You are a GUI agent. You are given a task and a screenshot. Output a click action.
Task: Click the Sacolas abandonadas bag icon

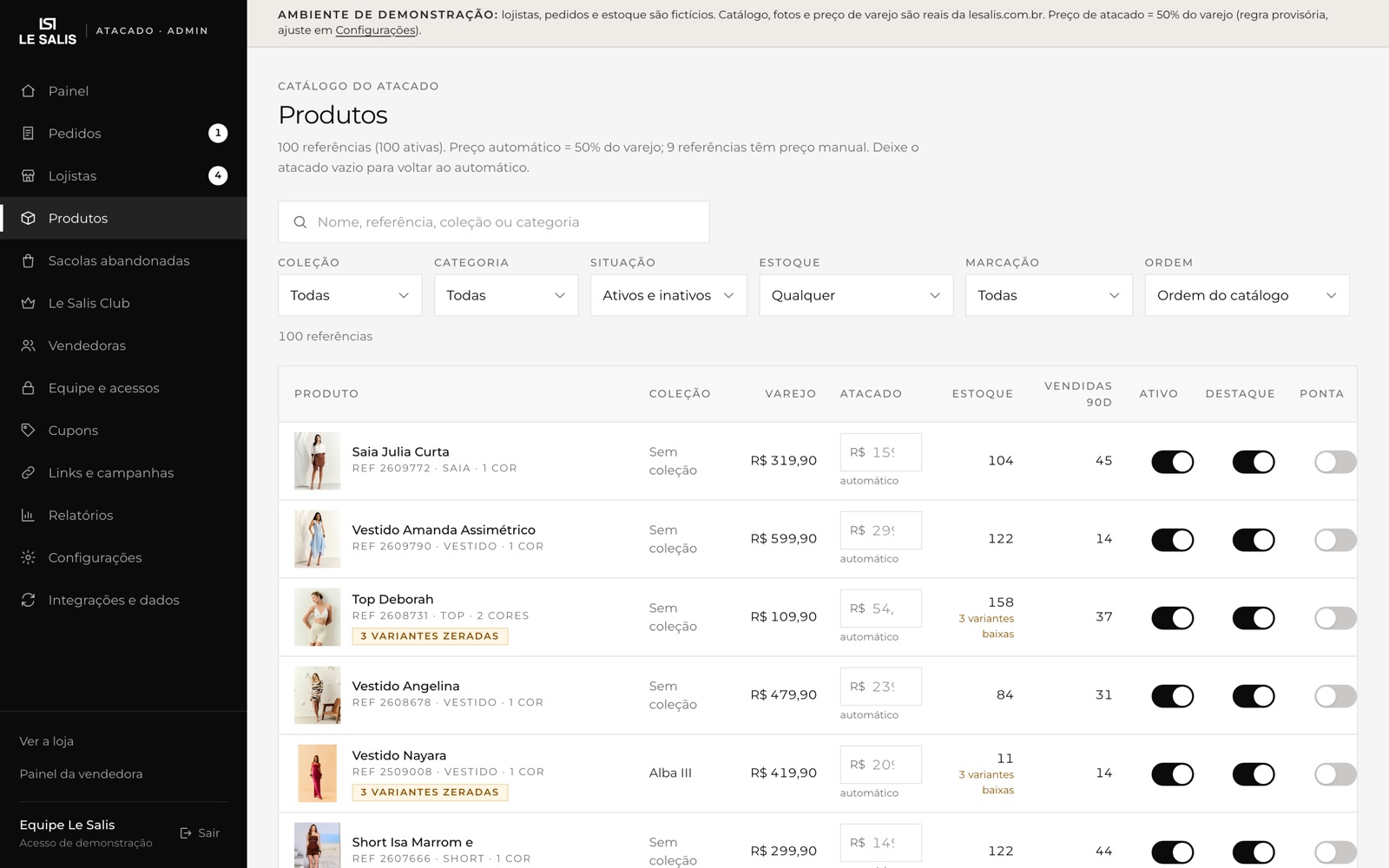pos(28,261)
